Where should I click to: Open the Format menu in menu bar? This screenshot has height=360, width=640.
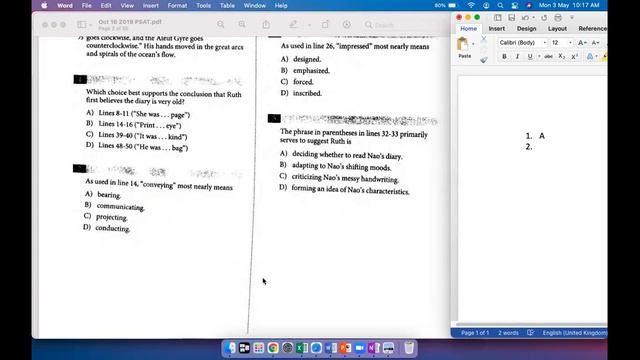(x=177, y=6)
